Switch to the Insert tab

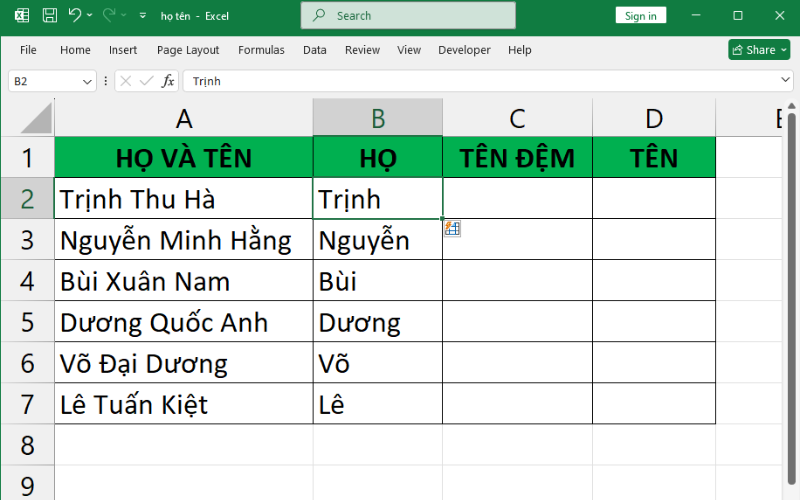123,50
